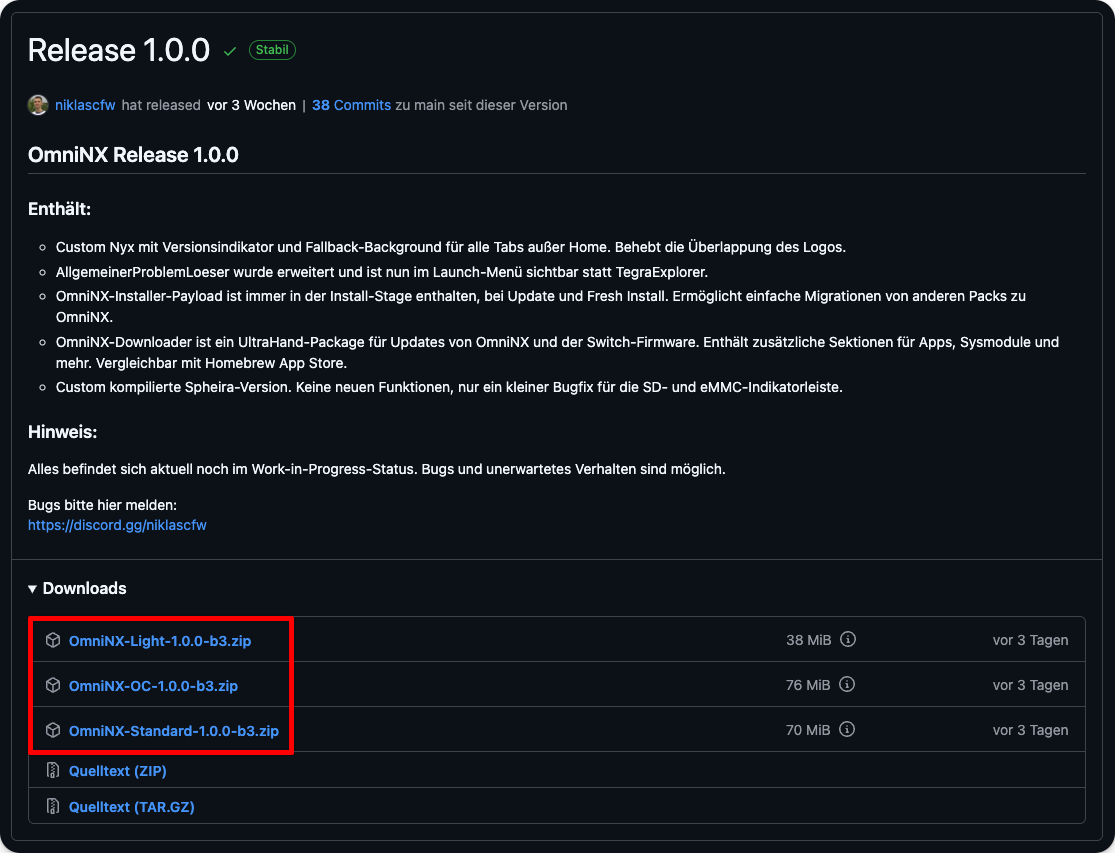Download OmniNX-Standard-1.0.0-b3.zip
The height and width of the screenshot is (853, 1115).
pyautogui.click(x=173, y=731)
